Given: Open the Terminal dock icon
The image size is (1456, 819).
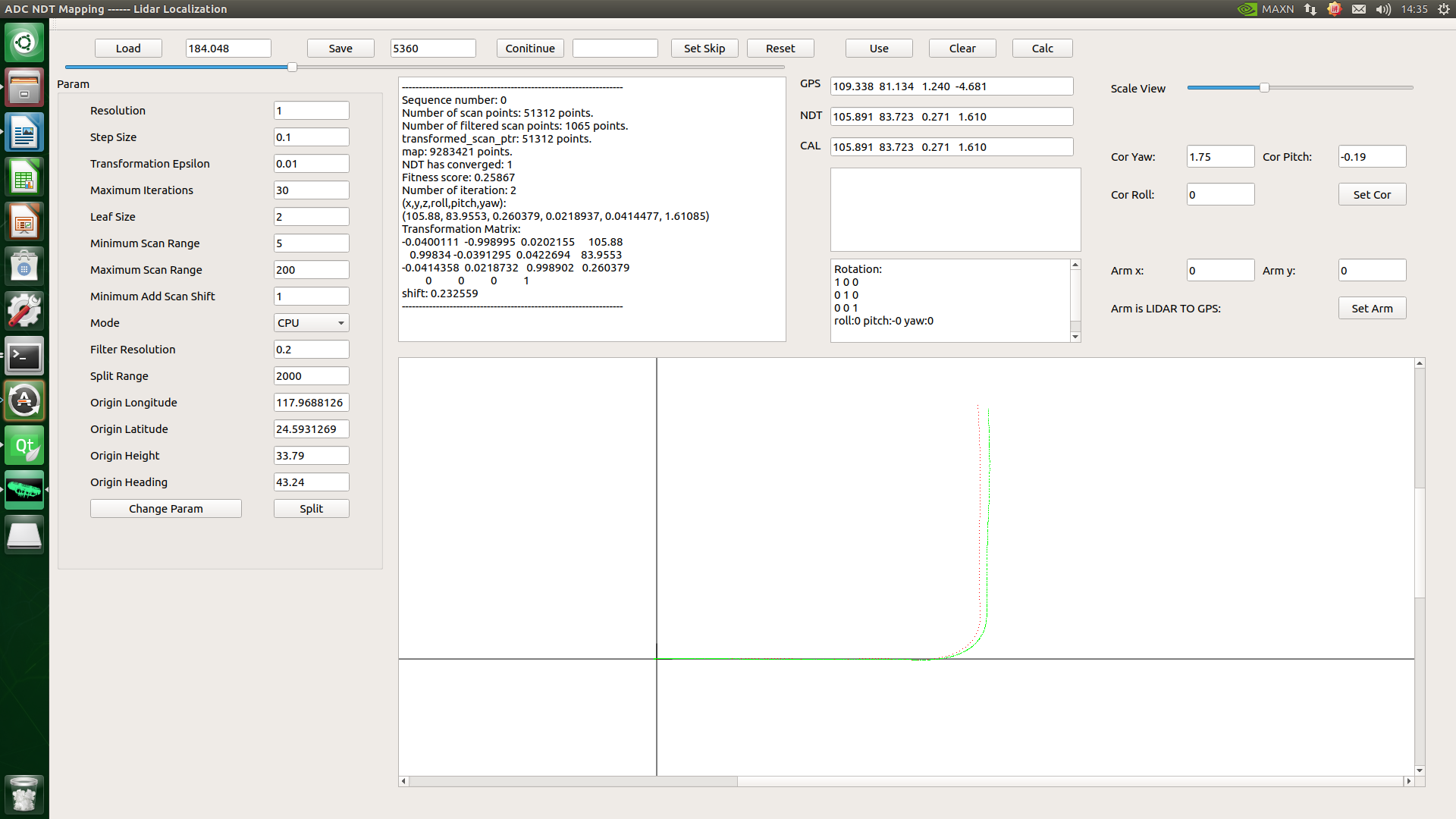Looking at the screenshot, I should [x=24, y=356].
